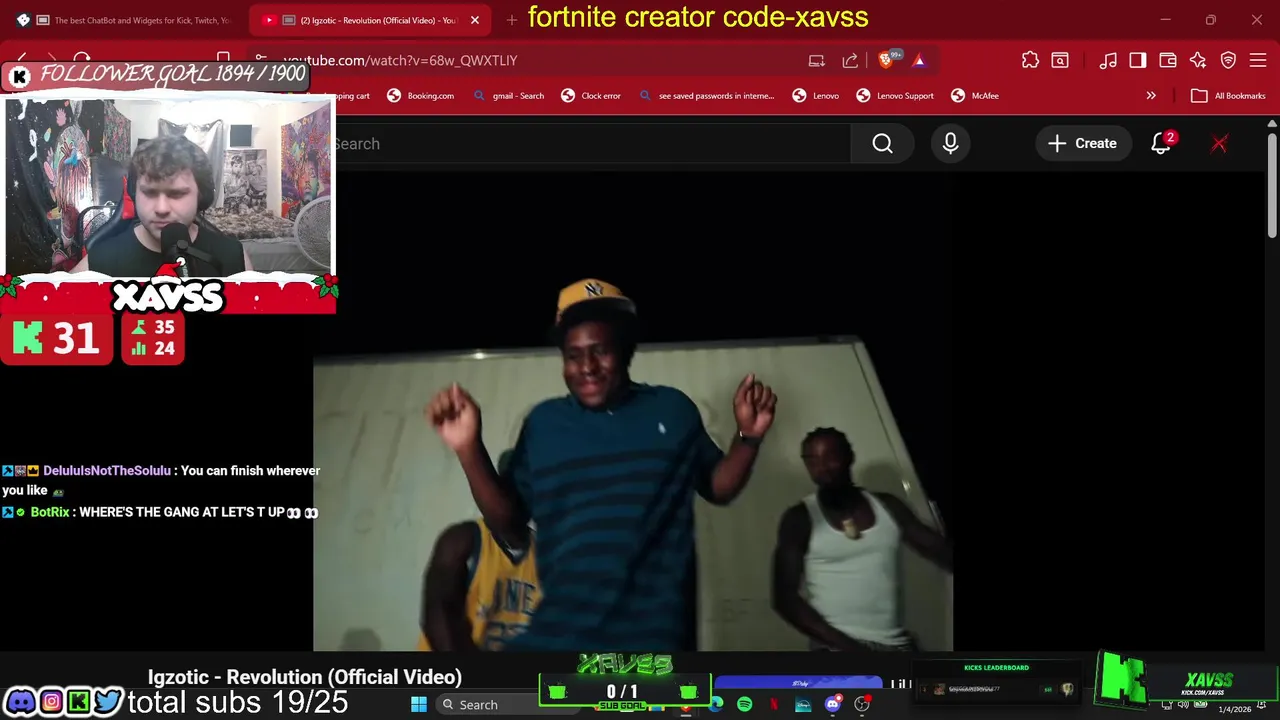Click the Kick viewer count showing 31

pyautogui.click(x=57, y=339)
